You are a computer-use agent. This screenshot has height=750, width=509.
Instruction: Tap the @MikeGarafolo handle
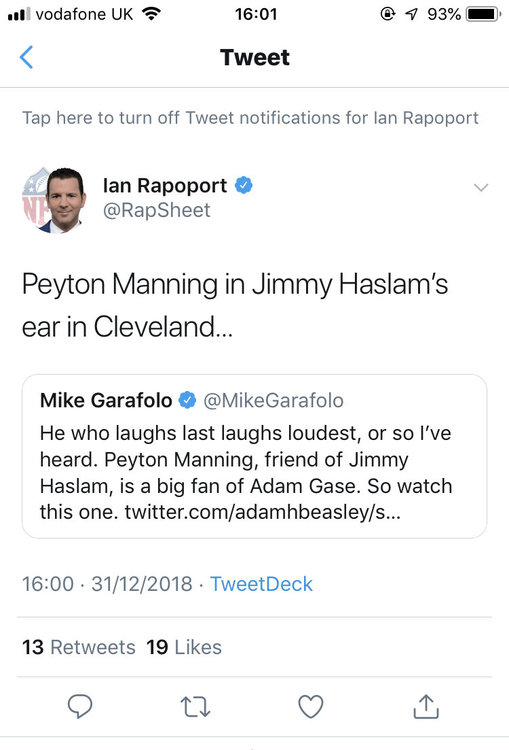point(274,400)
